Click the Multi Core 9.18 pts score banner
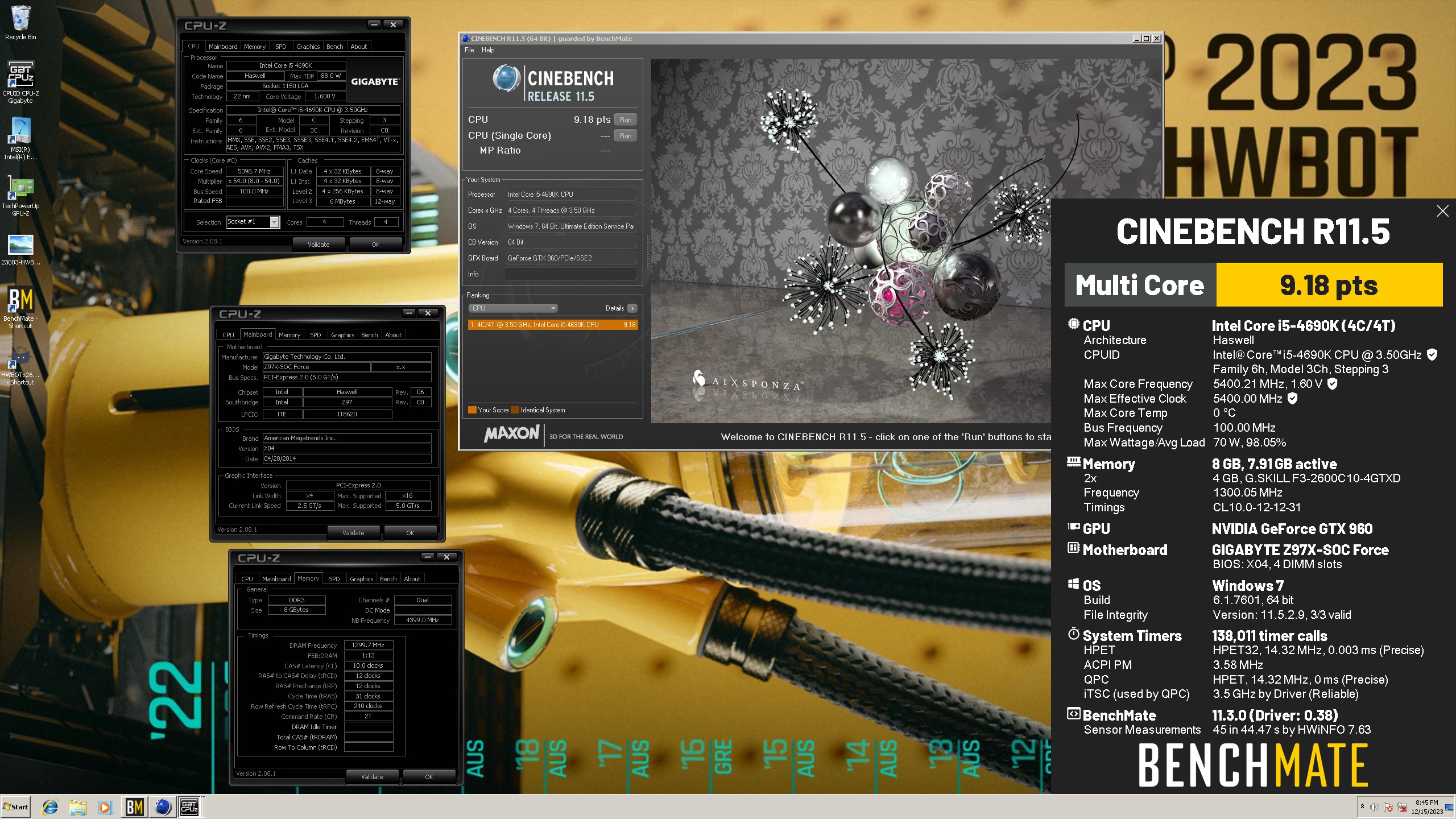The height and width of the screenshot is (819, 1456). 1254,285
